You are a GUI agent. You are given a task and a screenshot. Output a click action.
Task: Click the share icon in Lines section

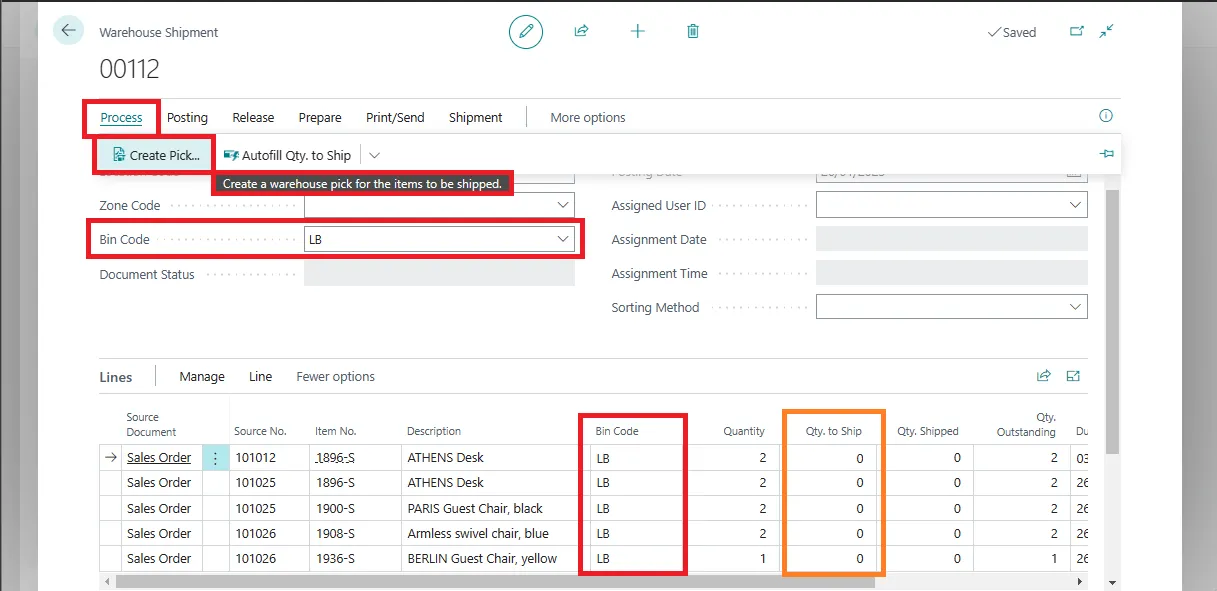(x=1044, y=376)
